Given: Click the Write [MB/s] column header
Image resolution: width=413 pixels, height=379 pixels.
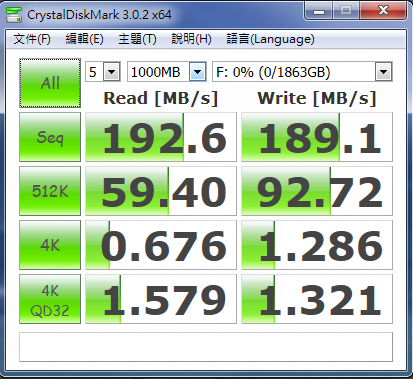Looking at the screenshot, I should click(317, 99).
